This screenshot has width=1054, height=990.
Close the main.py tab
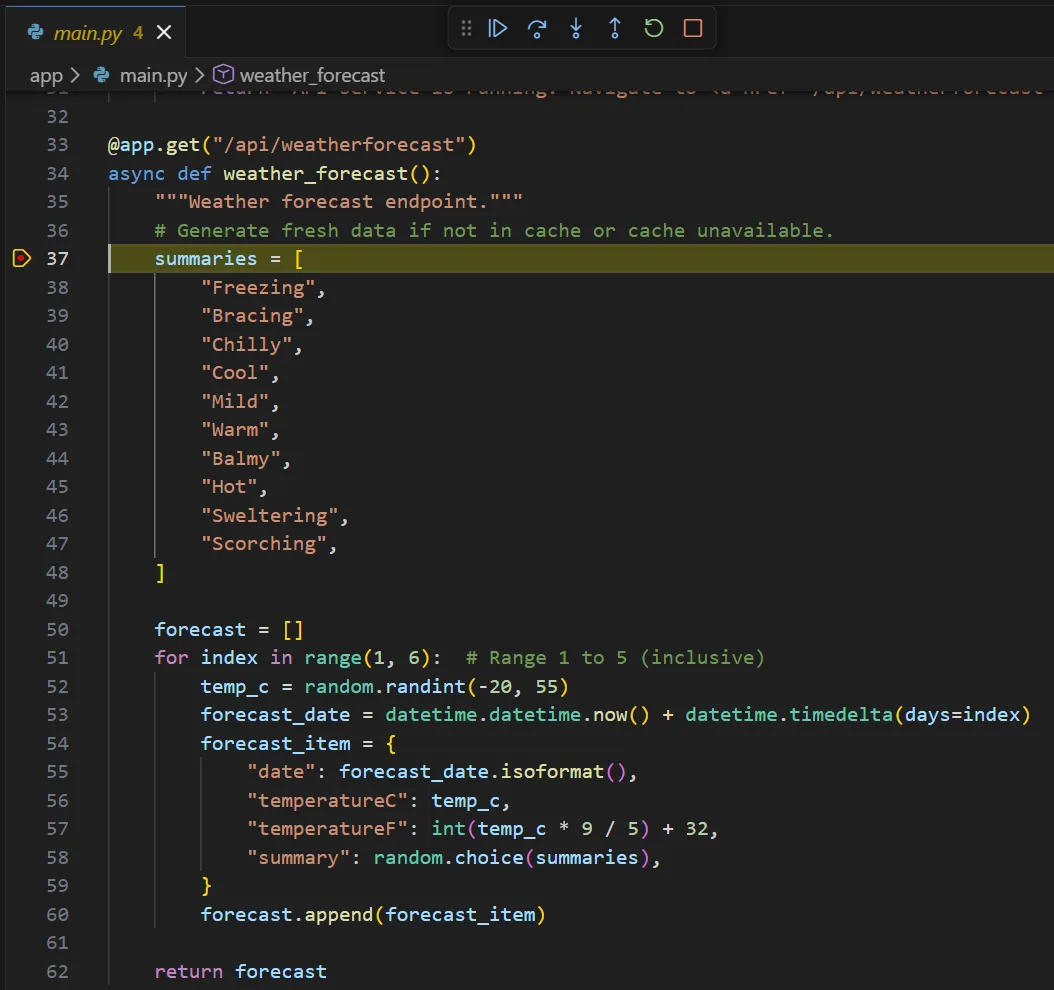click(163, 32)
